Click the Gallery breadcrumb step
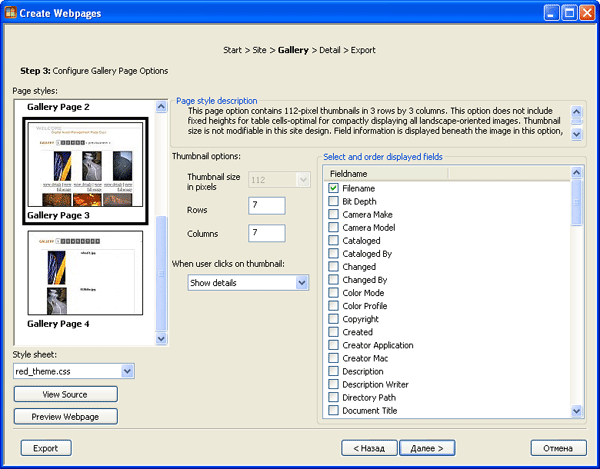The width and height of the screenshot is (600, 469). pyautogui.click(x=293, y=50)
